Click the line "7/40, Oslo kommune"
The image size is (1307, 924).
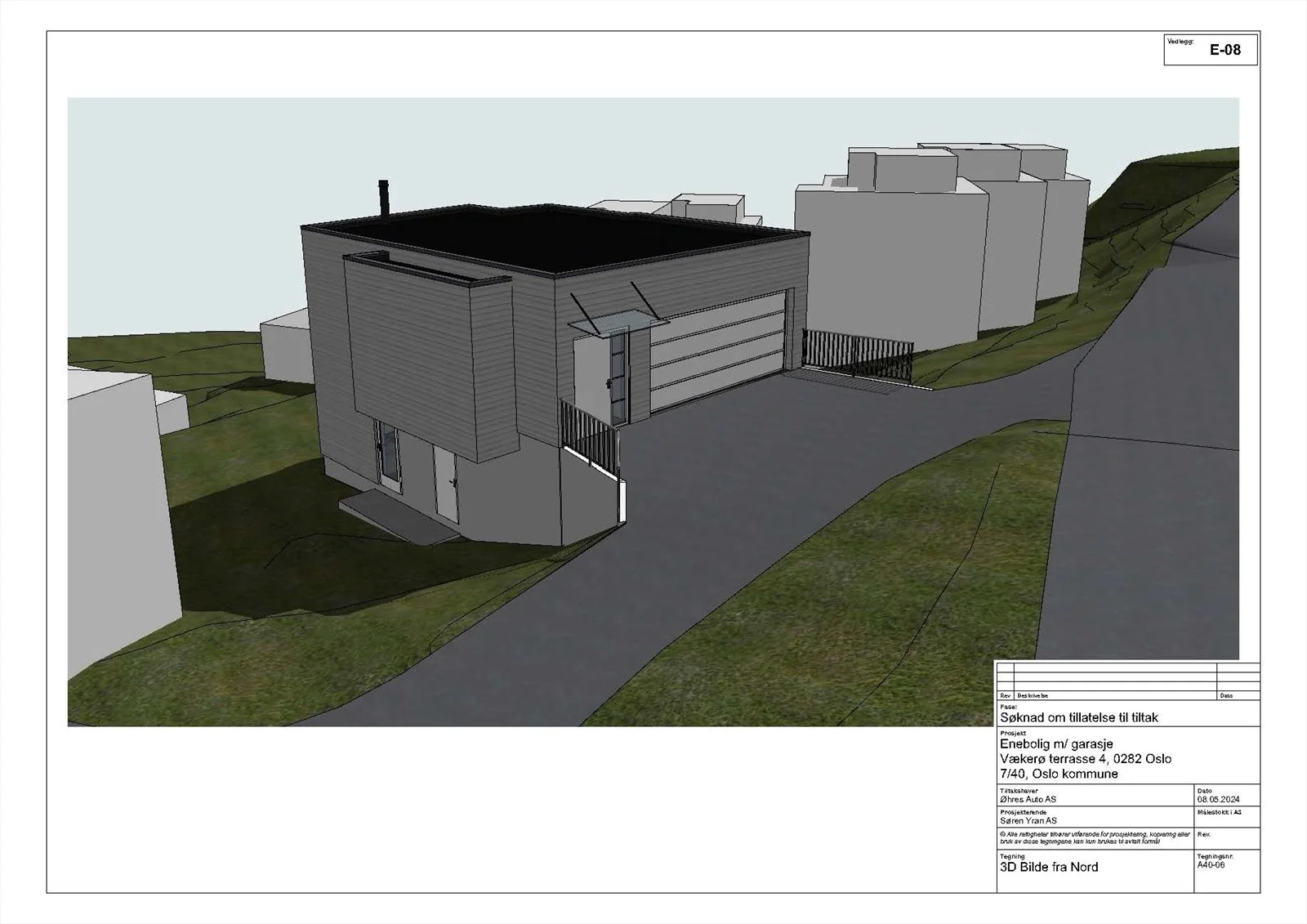pos(1059,774)
